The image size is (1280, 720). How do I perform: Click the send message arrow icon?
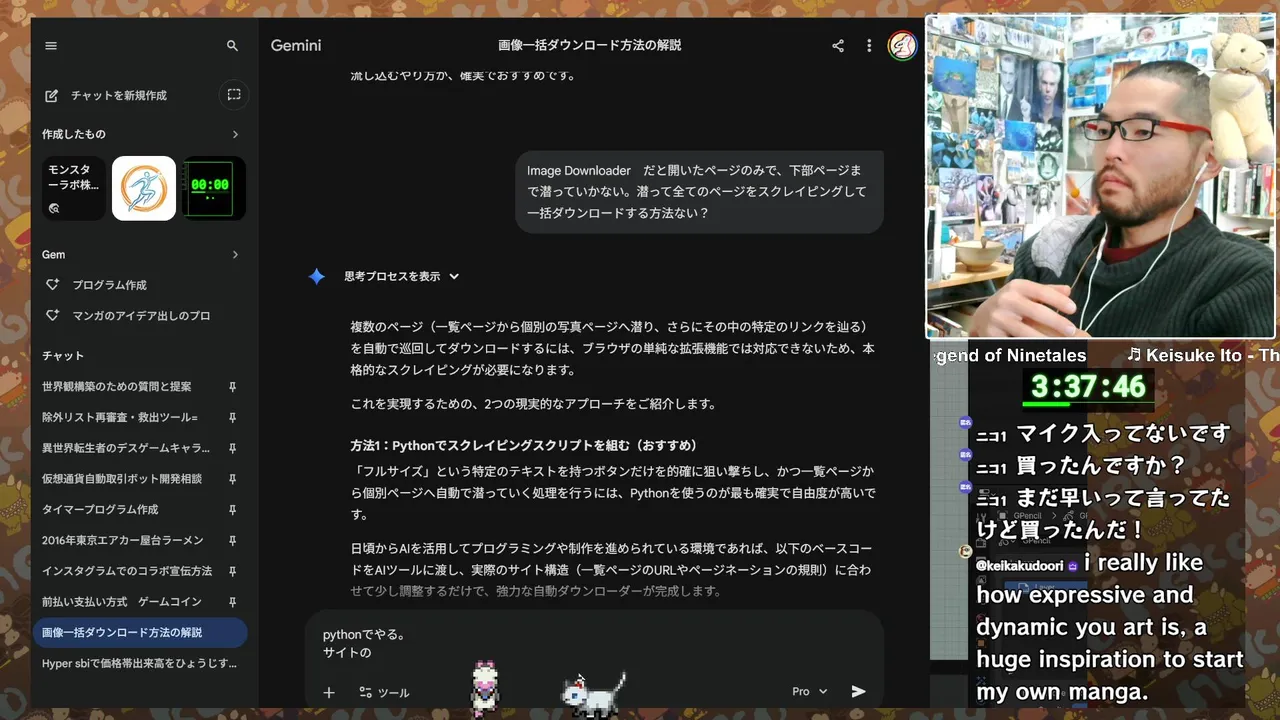858,691
